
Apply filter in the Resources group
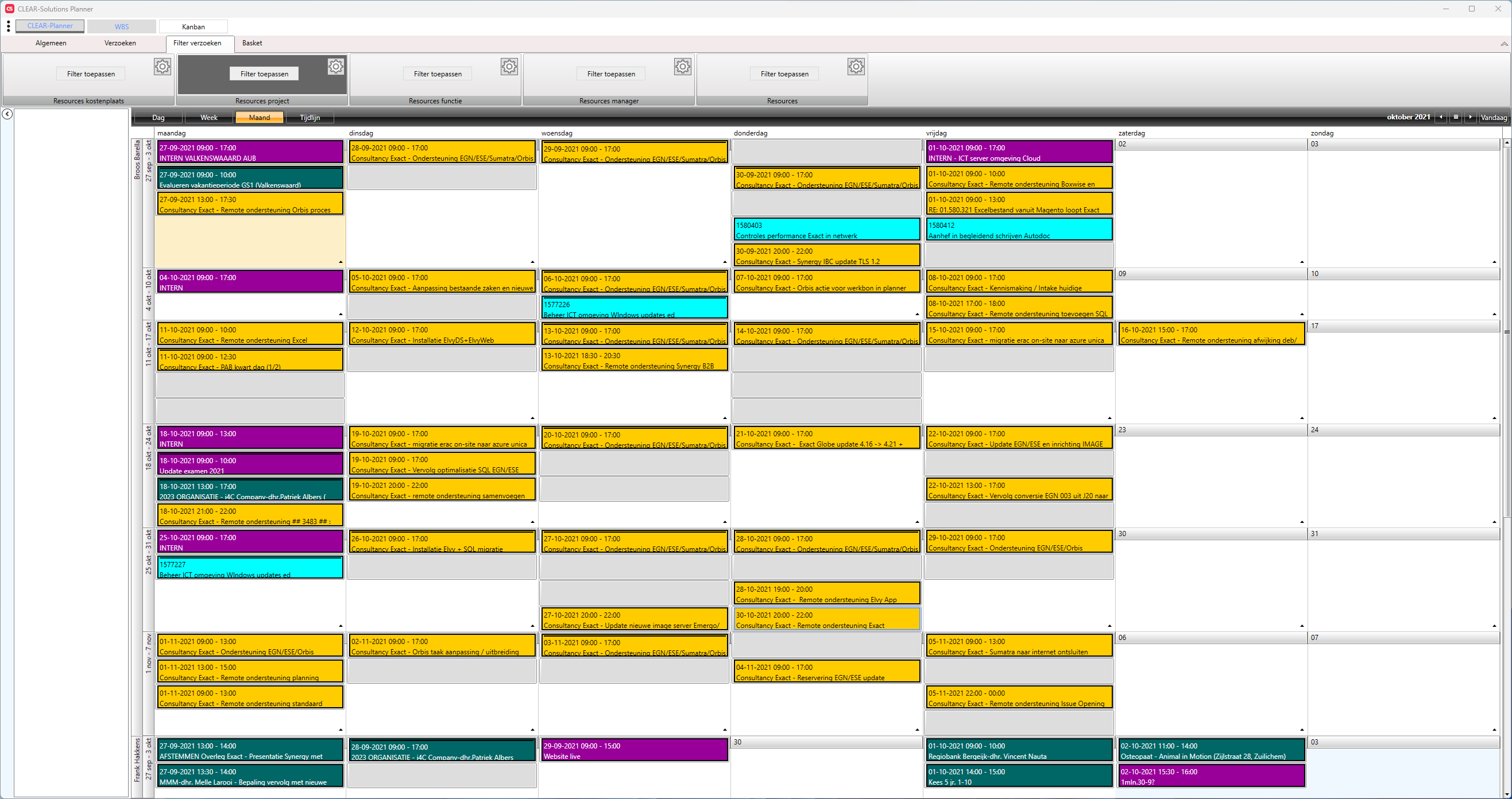pos(785,74)
